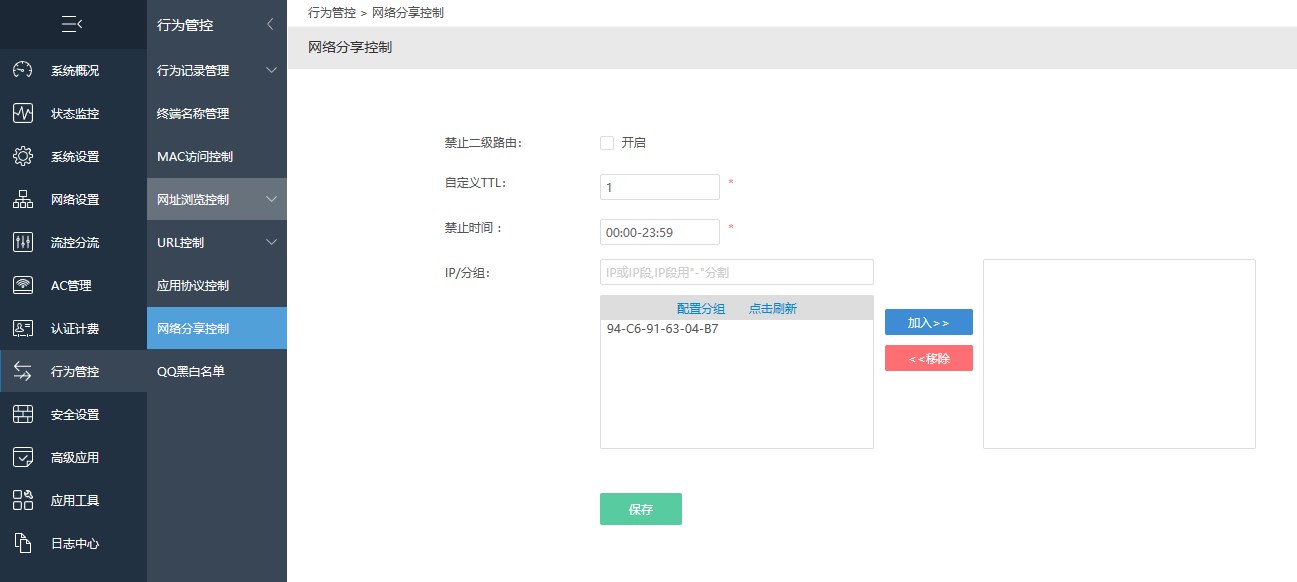Expand 网址浏览控制 submenu chevron
1297x582 pixels.
271,199
